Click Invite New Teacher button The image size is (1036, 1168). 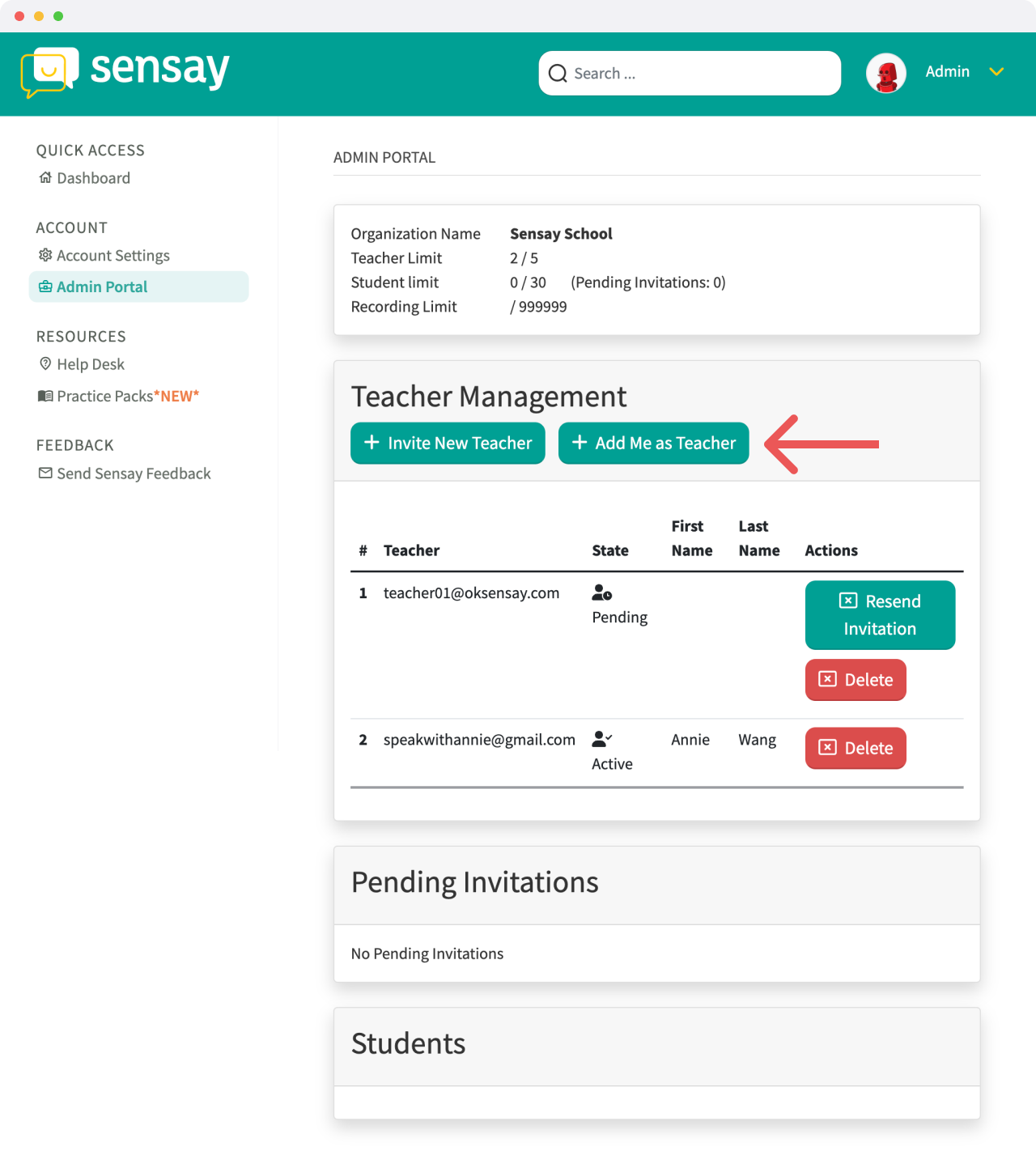[448, 443]
